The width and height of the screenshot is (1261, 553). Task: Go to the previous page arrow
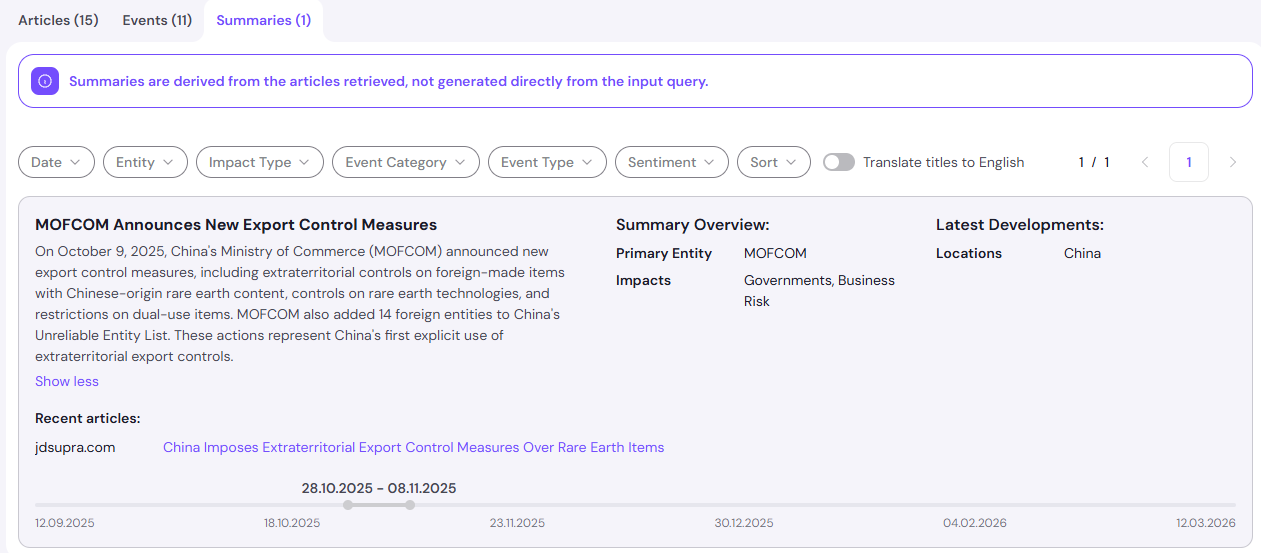1146,162
